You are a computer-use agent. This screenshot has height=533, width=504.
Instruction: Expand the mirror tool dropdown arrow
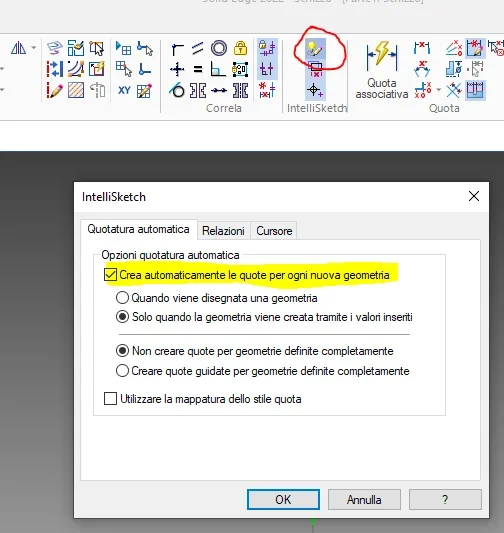(x=34, y=48)
